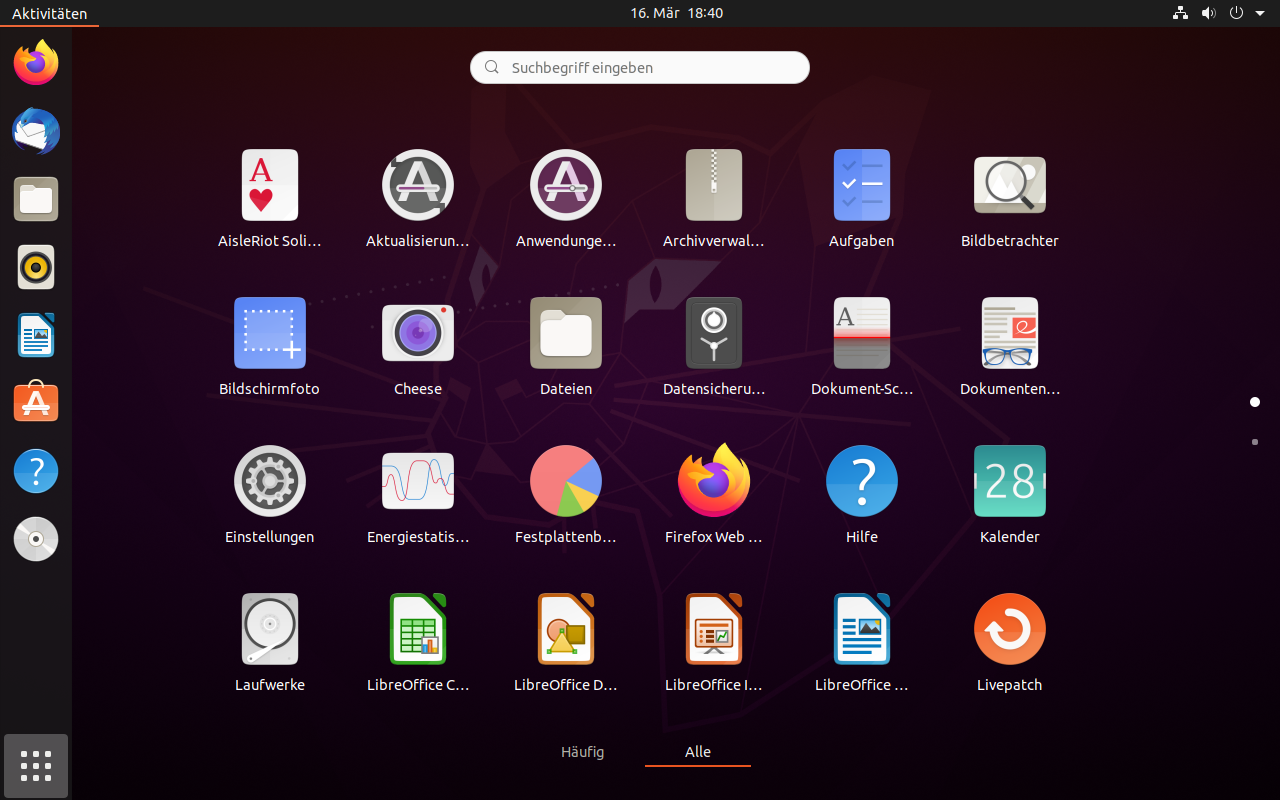Switch to the Häufig tab
Viewport: 1280px width, 800px height.
pyautogui.click(x=582, y=752)
